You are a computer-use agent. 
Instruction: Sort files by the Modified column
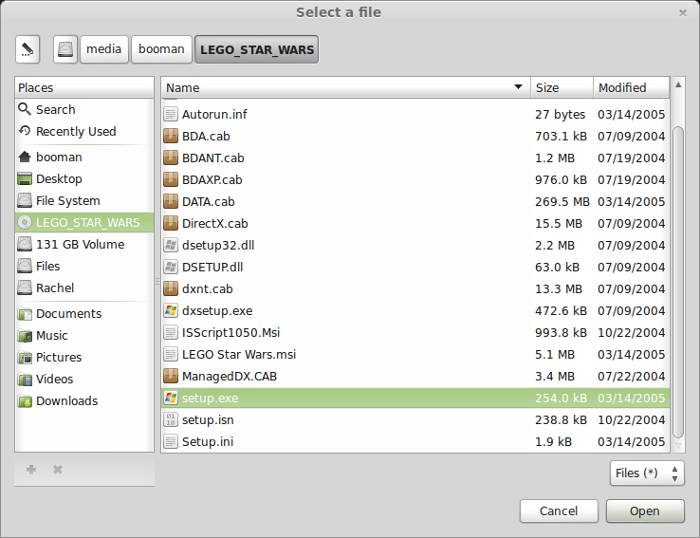631,88
